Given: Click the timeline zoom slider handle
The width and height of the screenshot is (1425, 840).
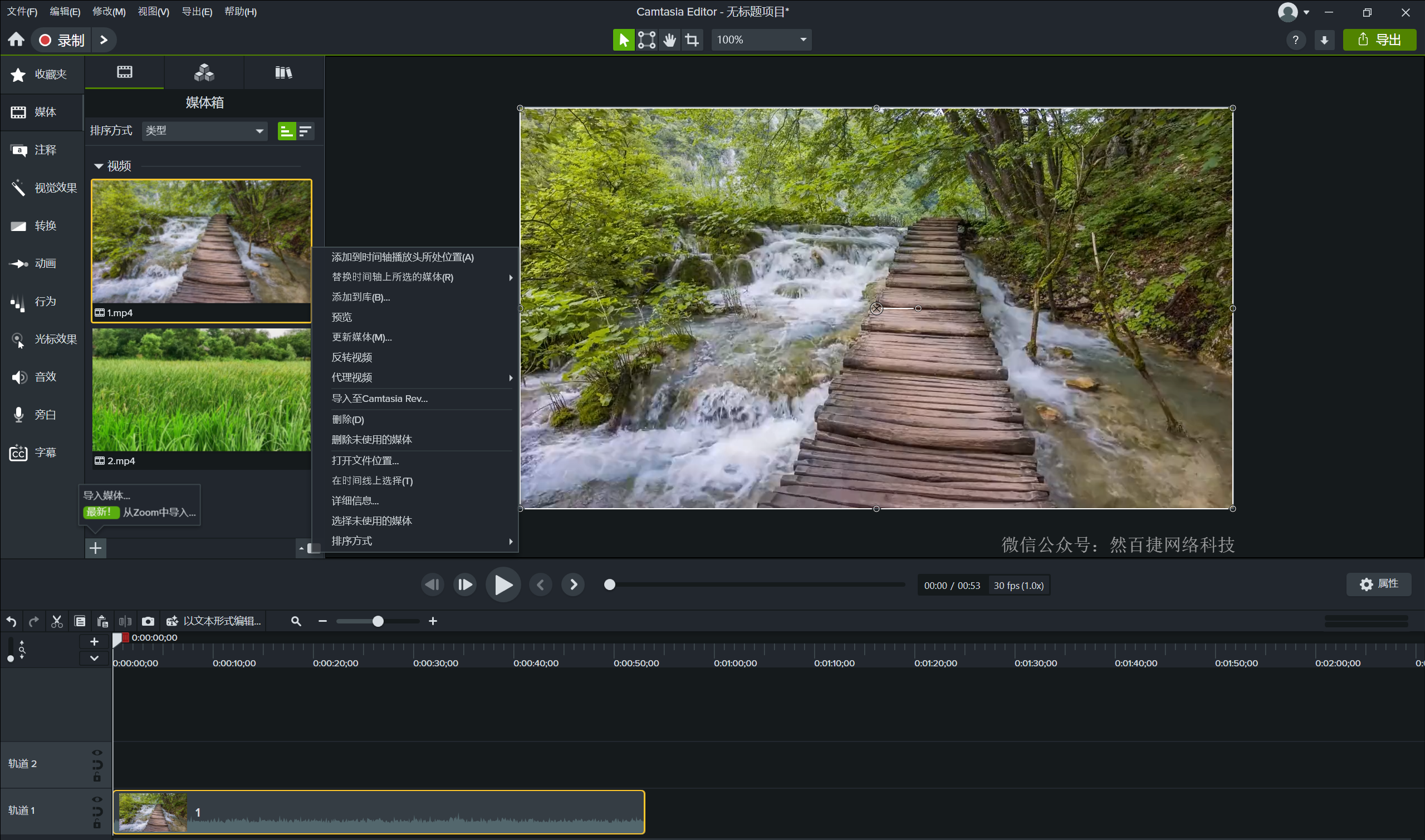Looking at the screenshot, I should point(378,621).
